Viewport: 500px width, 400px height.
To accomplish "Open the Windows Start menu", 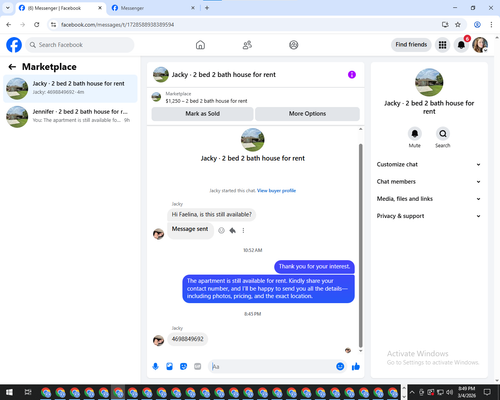I will [x=9, y=392].
